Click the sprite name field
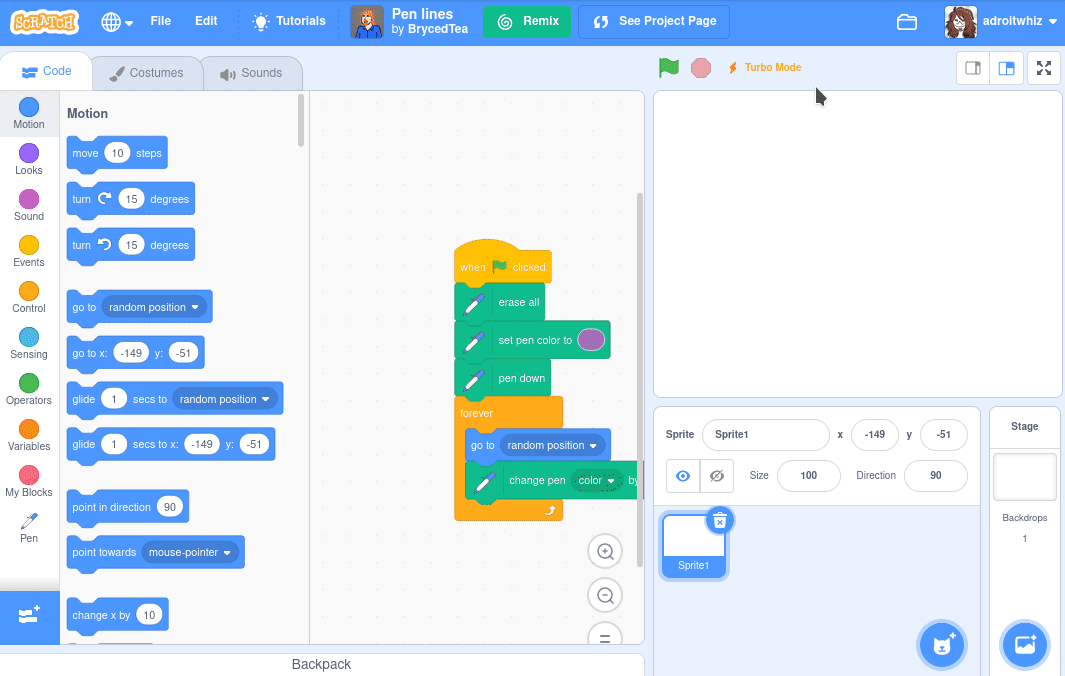Image resolution: width=1065 pixels, height=676 pixels. (x=765, y=435)
